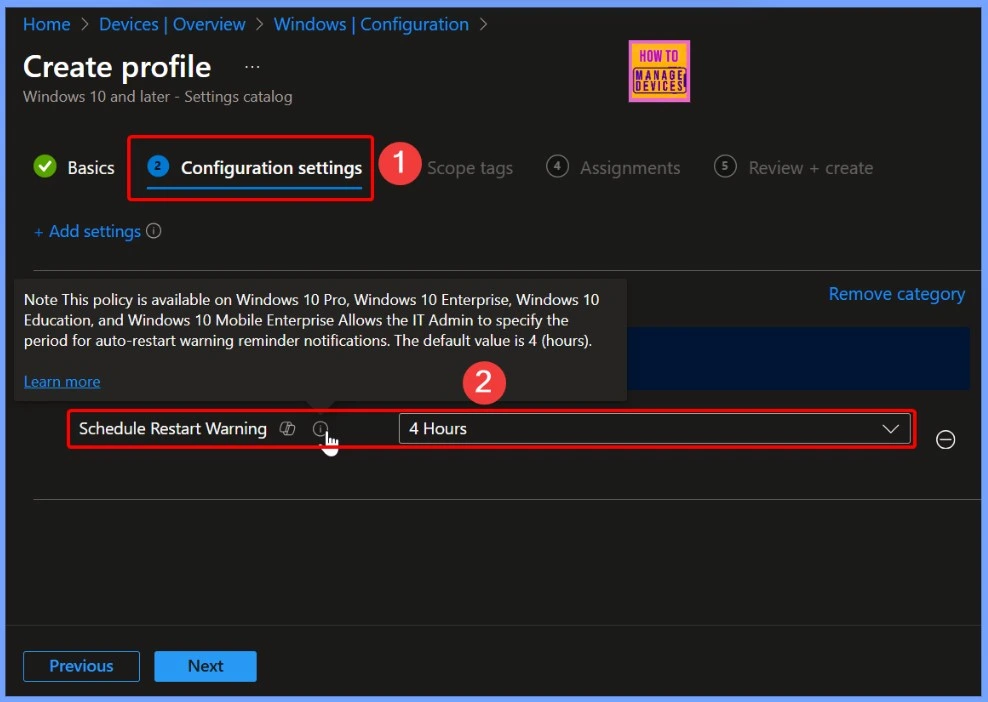Click Copilot icon beside Schedule Restart Warning

(288, 429)
